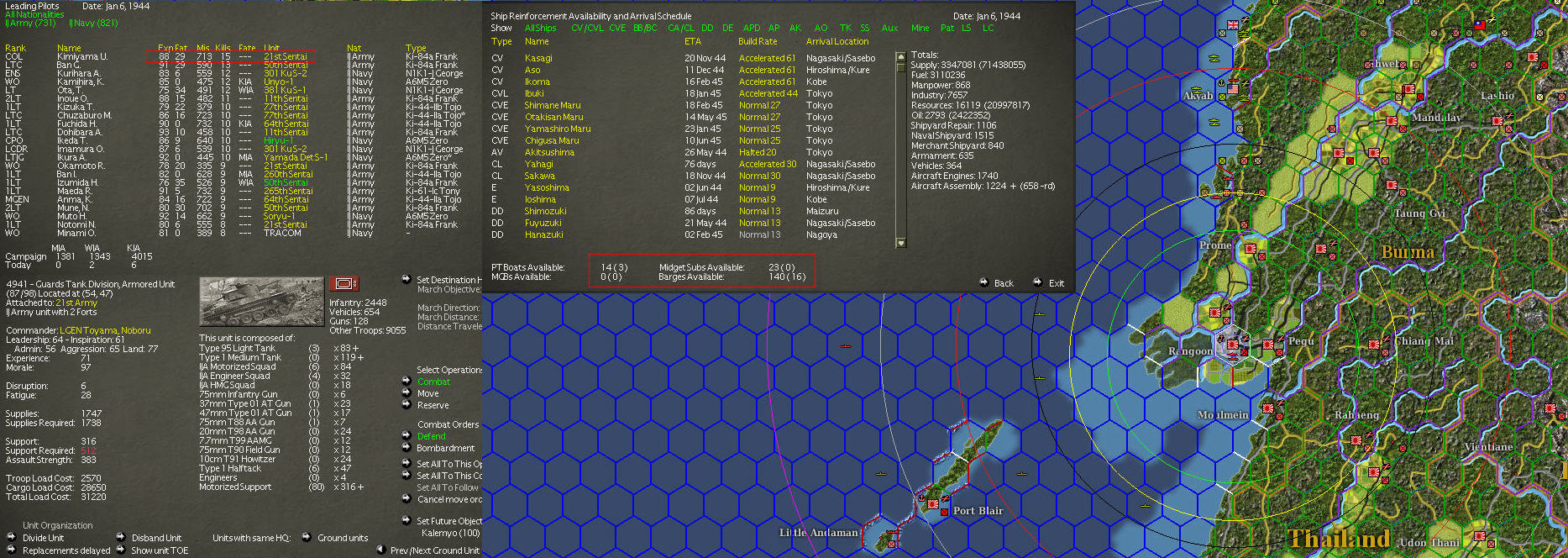Viewport: 1568px width, 558px height.
Task: Click the arrow icon beside Back
Action: coord(983,282)
